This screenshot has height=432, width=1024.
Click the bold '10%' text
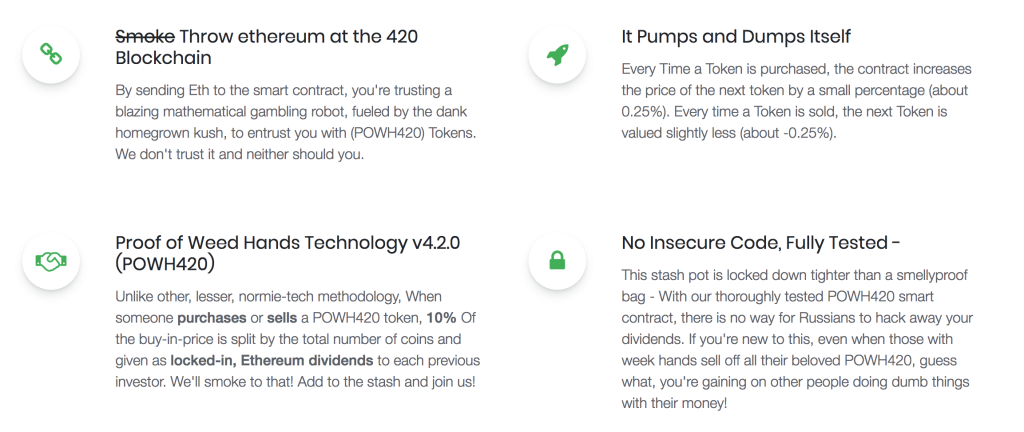tap(441, 318)
